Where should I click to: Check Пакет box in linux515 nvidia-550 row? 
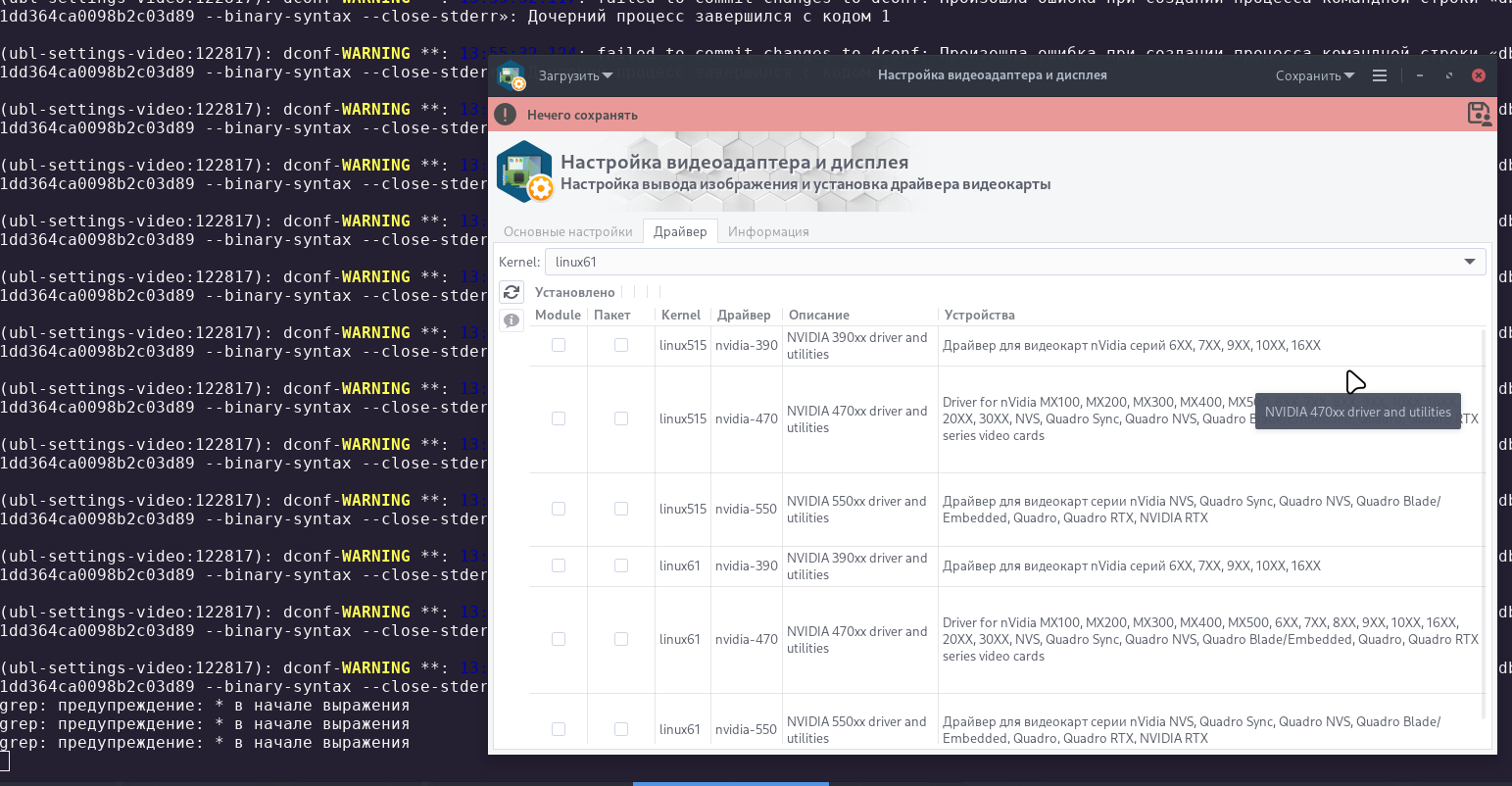[x=621, y=509]
